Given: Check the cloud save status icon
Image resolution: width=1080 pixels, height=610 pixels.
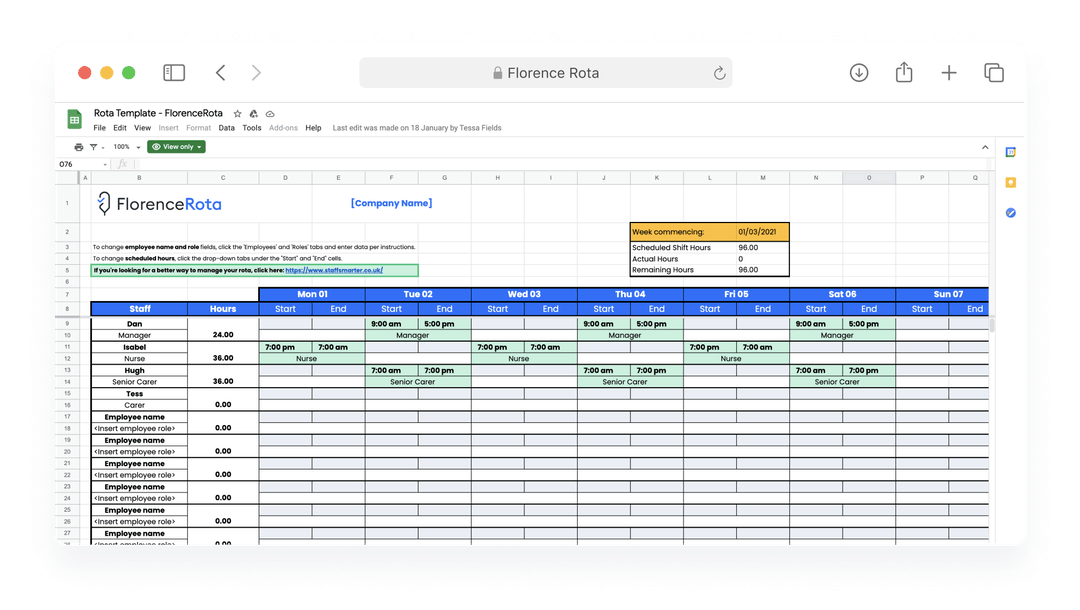Looking at the screenshot, I should pyautogui.click(x=270, y=113).
